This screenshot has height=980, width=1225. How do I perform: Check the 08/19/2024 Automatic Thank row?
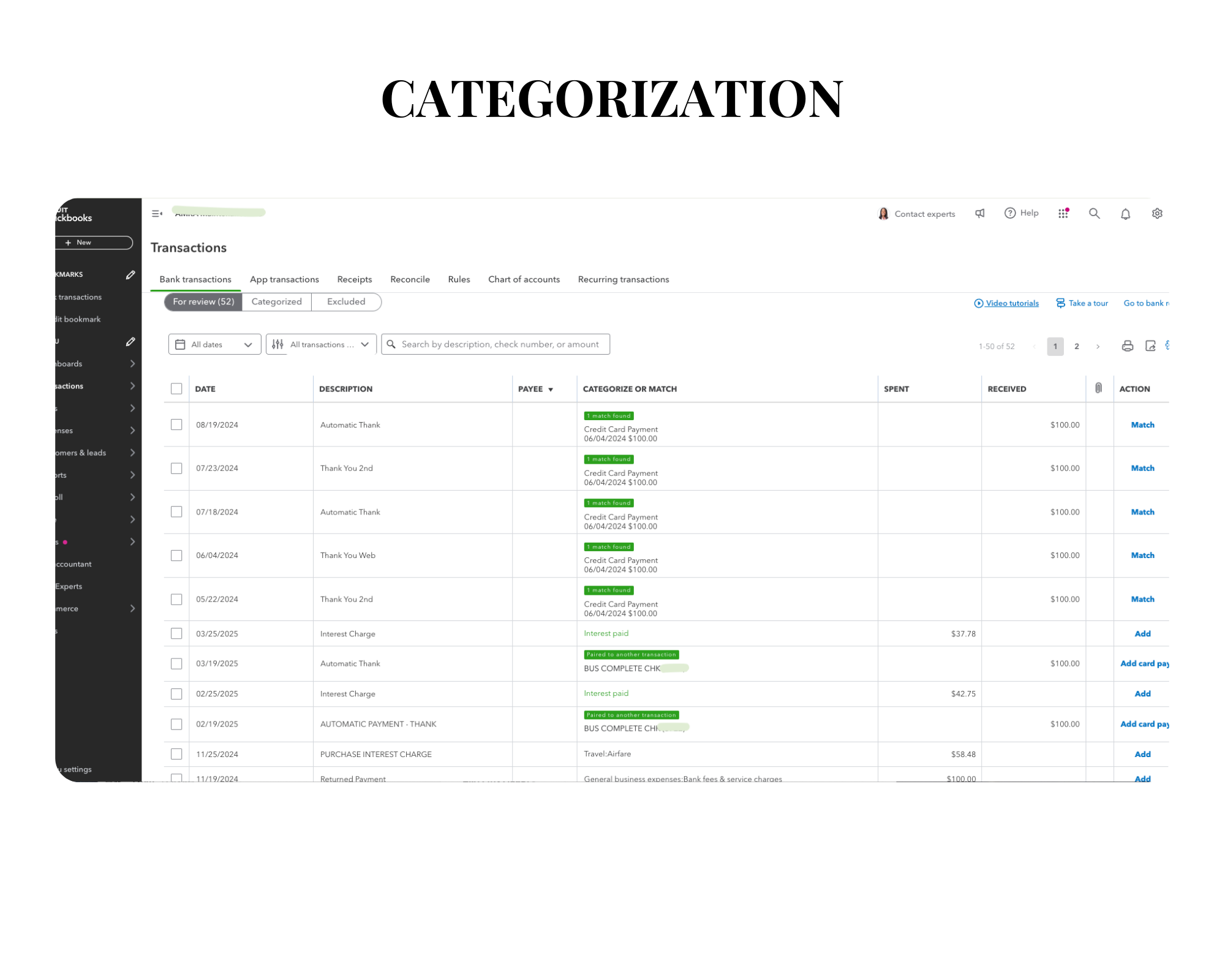pos(176,424)
